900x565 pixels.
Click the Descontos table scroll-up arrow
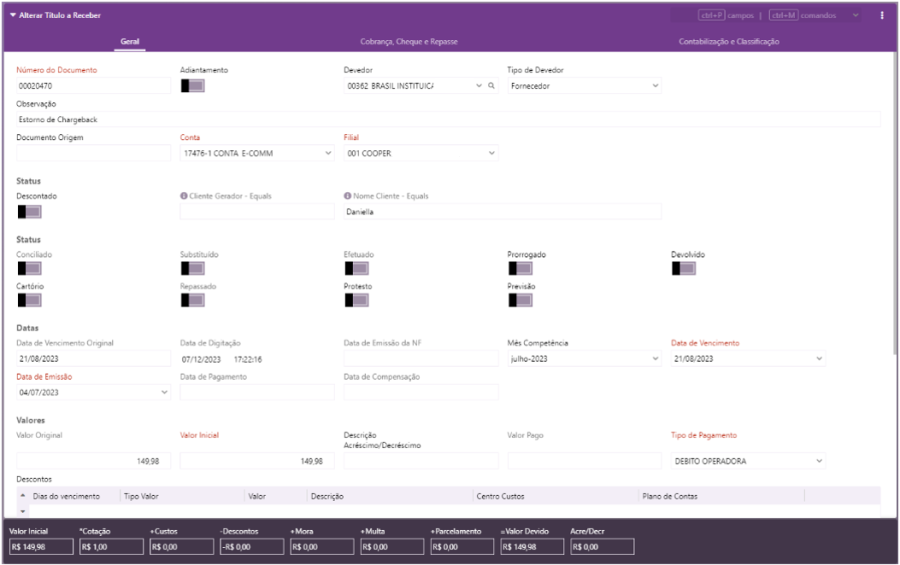coord(23,496)
